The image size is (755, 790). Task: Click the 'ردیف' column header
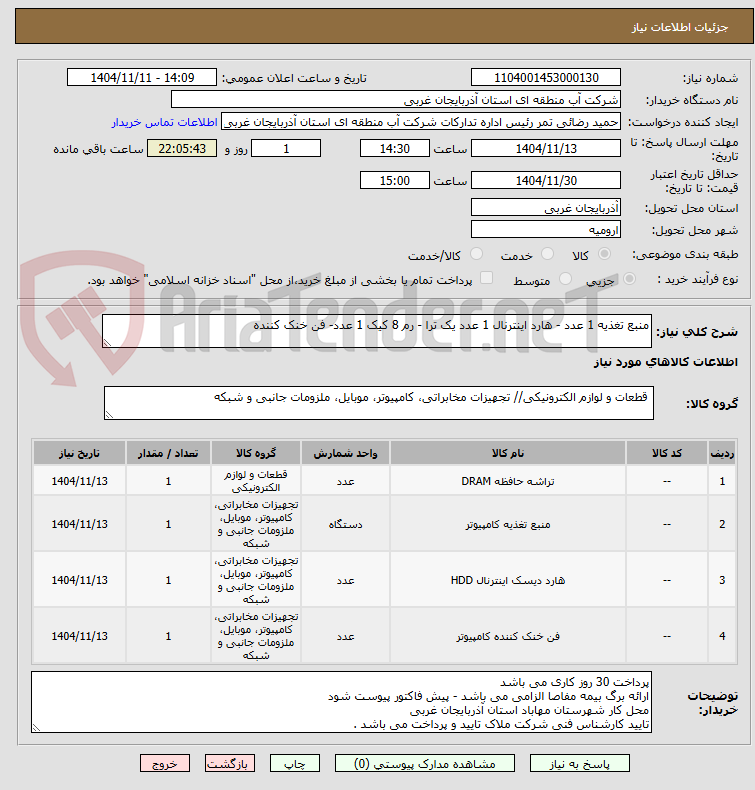click(722, 453)
